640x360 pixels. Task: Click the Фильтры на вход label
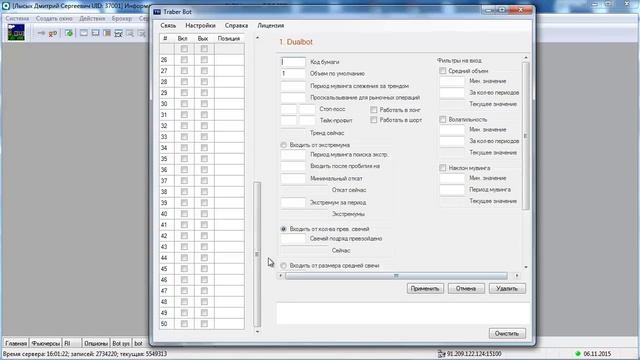(460, 60)
